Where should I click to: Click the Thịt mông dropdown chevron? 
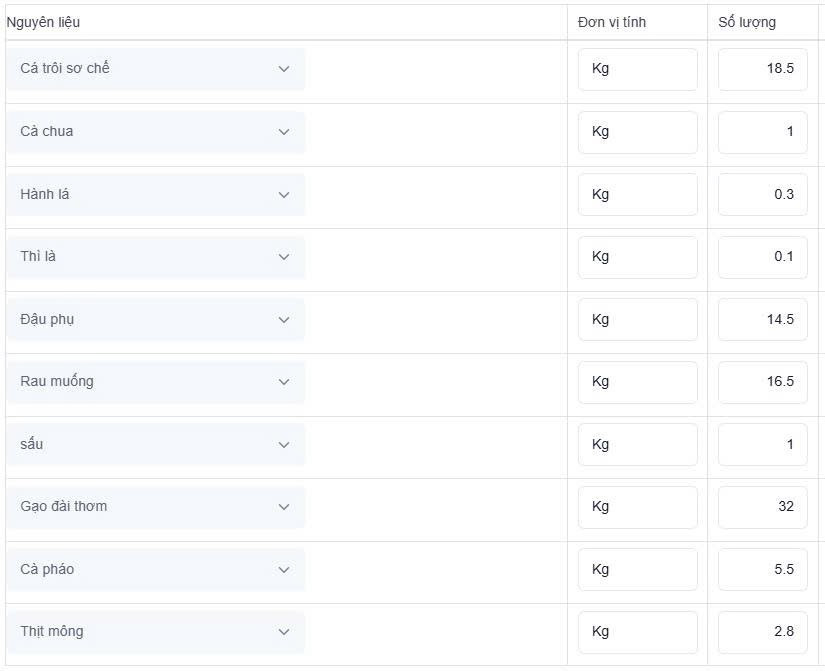pos(284,632)
